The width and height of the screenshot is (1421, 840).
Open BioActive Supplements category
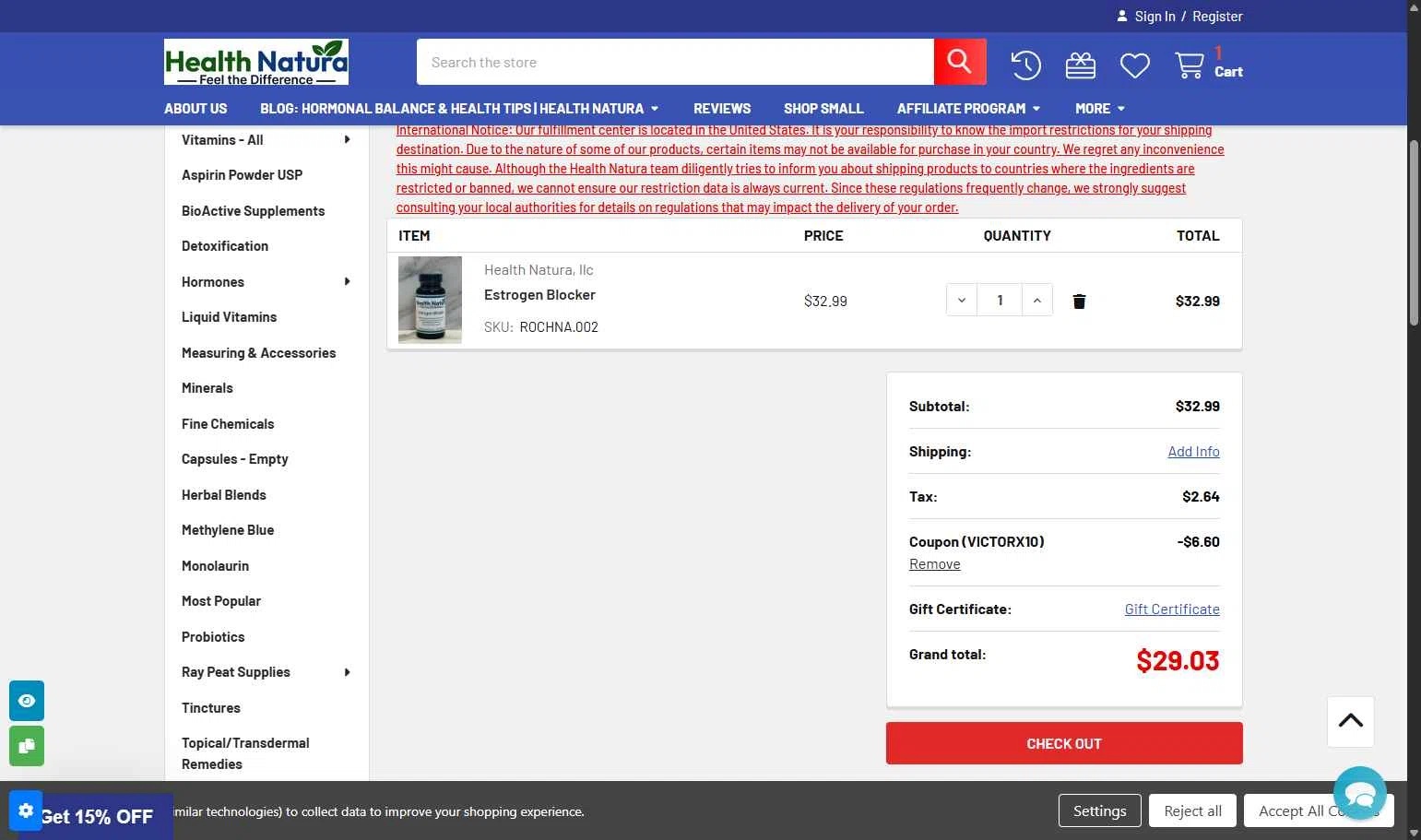253,211
